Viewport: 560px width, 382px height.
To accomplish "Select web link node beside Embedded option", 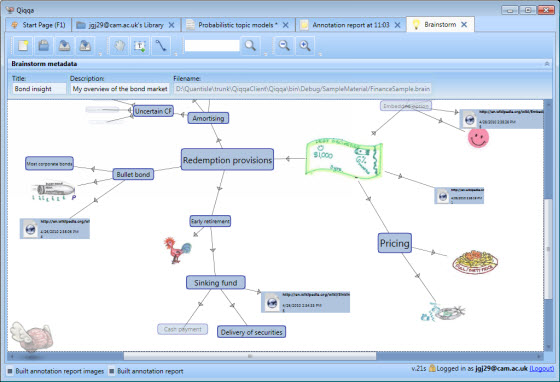I will pos(501,119).
